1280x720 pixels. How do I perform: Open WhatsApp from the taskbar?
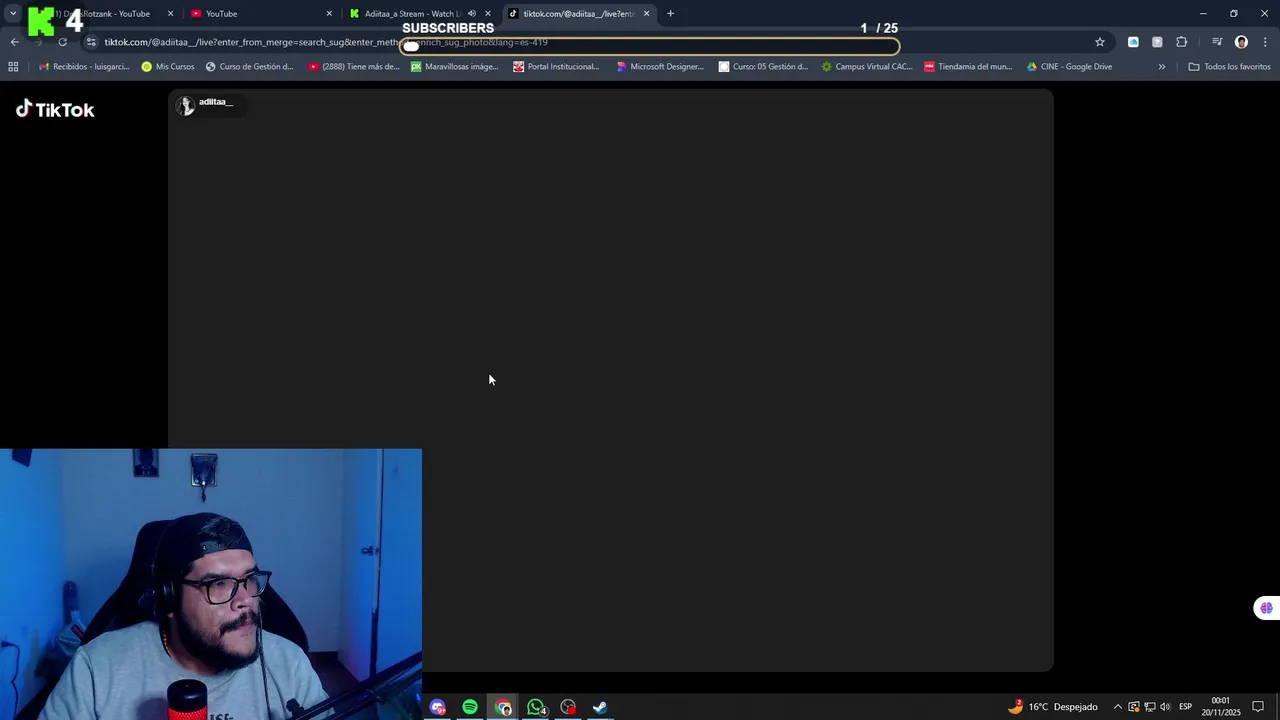[x=536, y=707]
